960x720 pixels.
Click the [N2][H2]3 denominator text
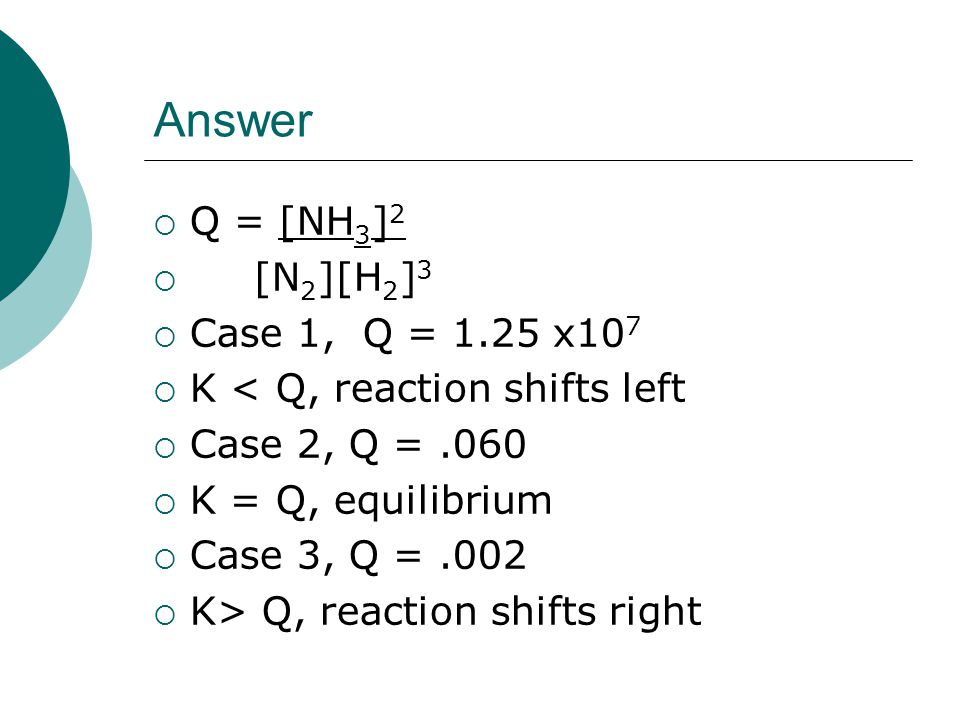click(343, 280)
